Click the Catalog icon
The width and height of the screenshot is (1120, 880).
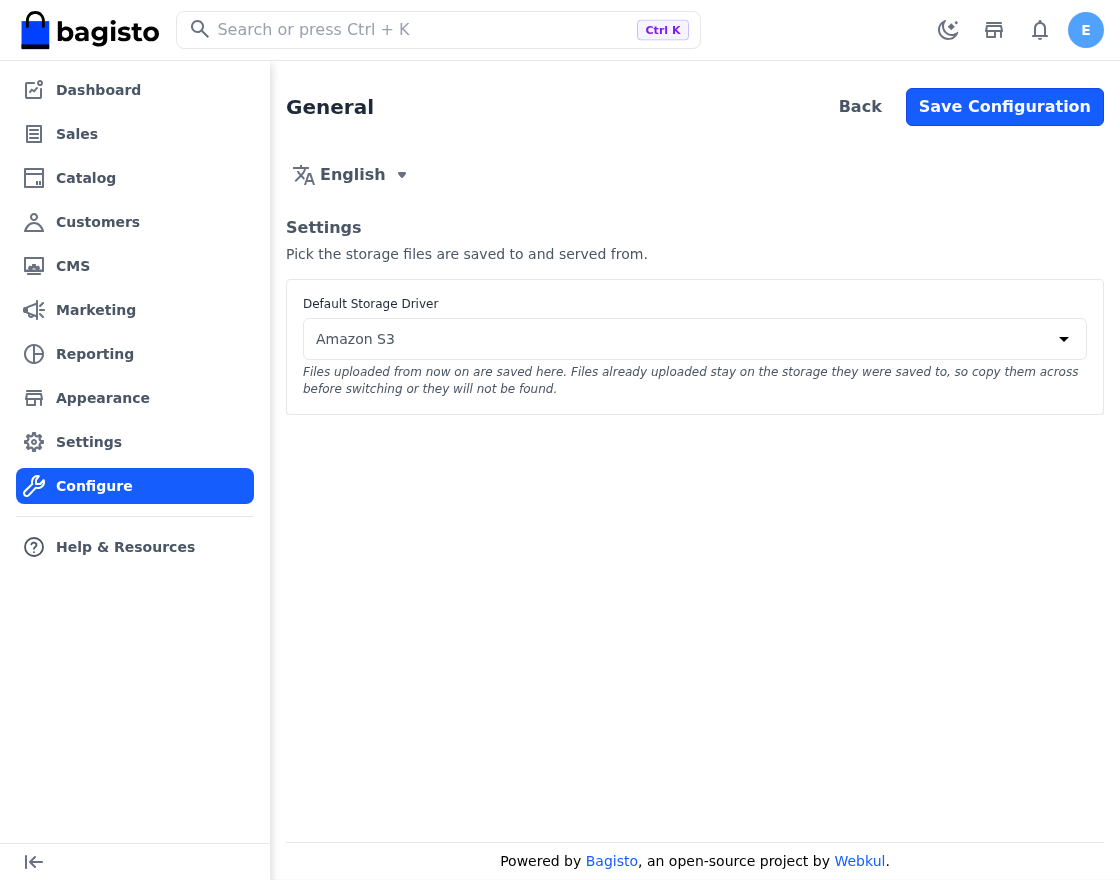pos(34,178)
